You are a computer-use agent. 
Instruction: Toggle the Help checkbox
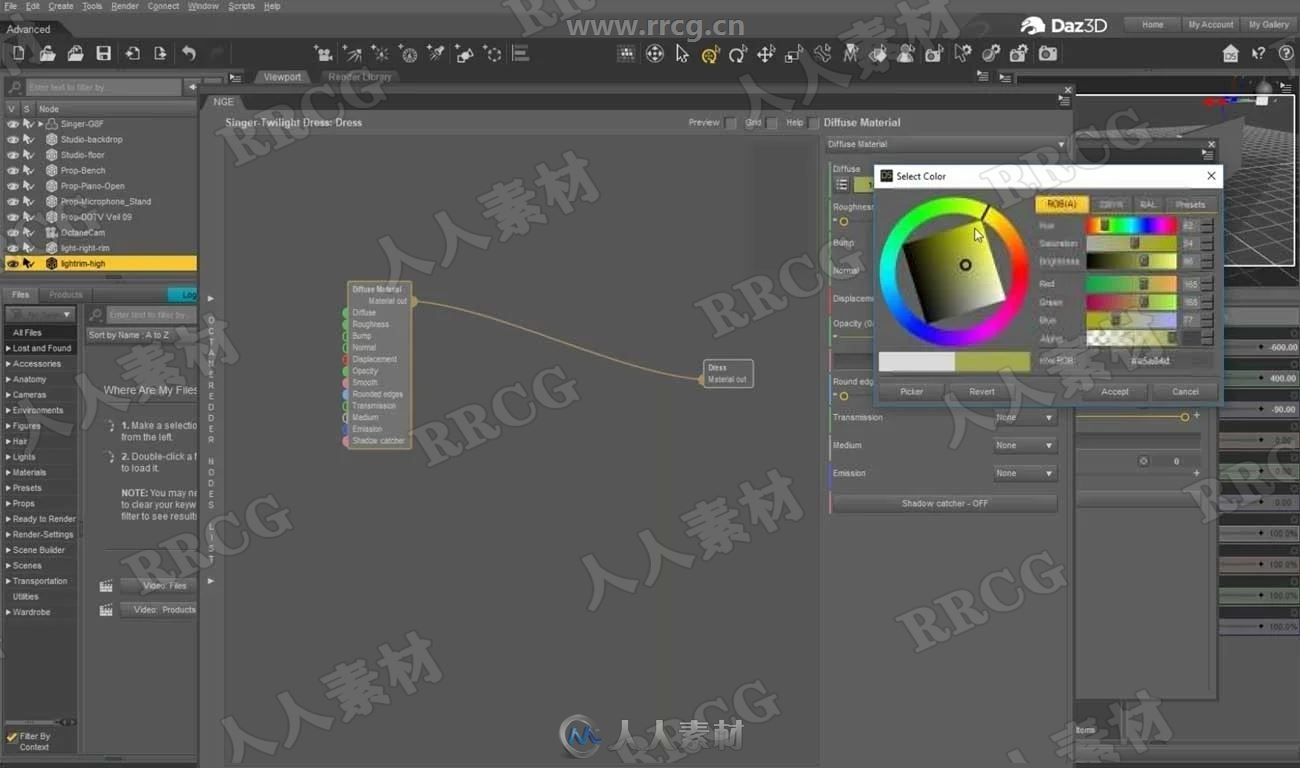click(x=813, y=123)
